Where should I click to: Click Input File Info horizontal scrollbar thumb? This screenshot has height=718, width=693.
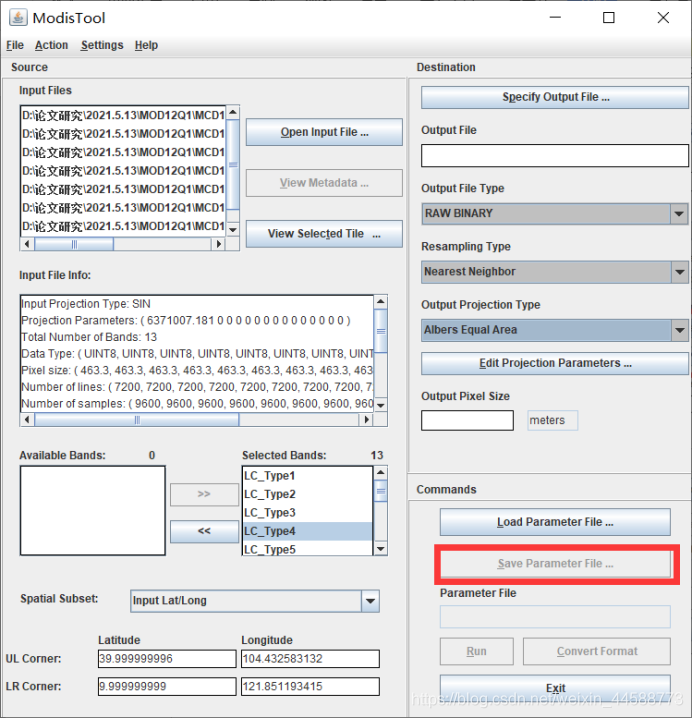pos(137,419)
